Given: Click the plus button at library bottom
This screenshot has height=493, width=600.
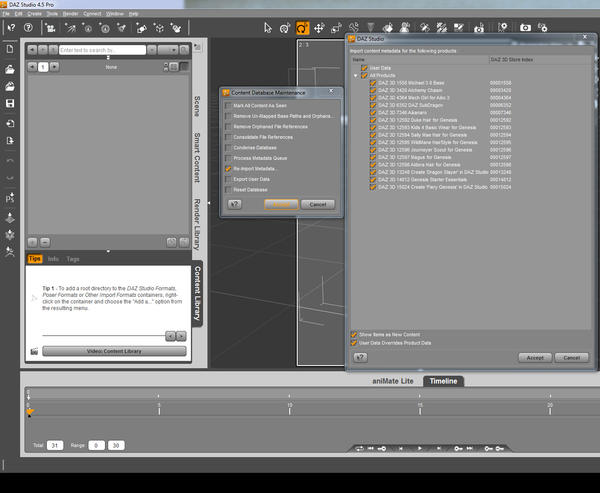Looking at the screenshot, I should (33, 242).
